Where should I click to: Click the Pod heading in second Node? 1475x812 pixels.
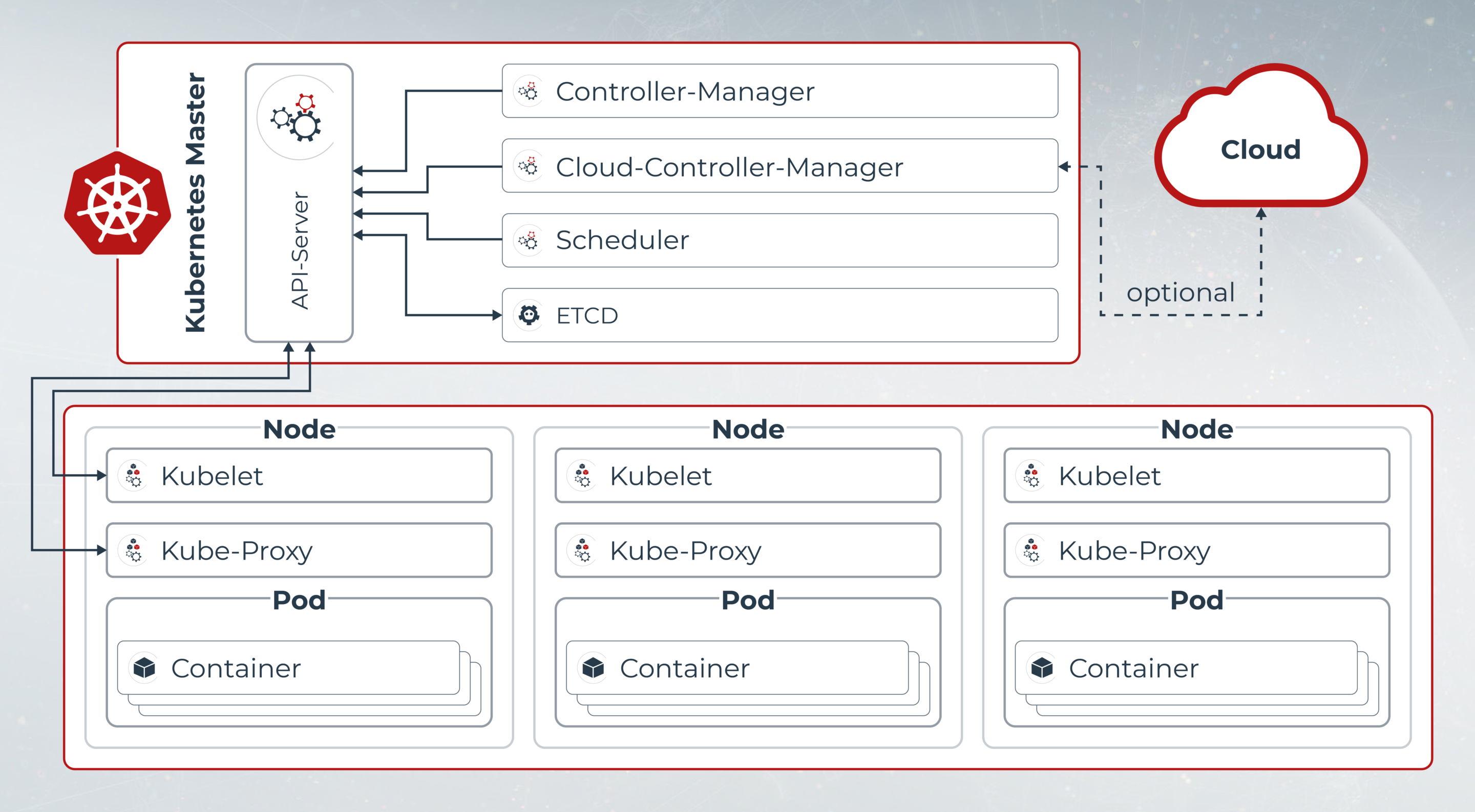click(x=748, y=600)
